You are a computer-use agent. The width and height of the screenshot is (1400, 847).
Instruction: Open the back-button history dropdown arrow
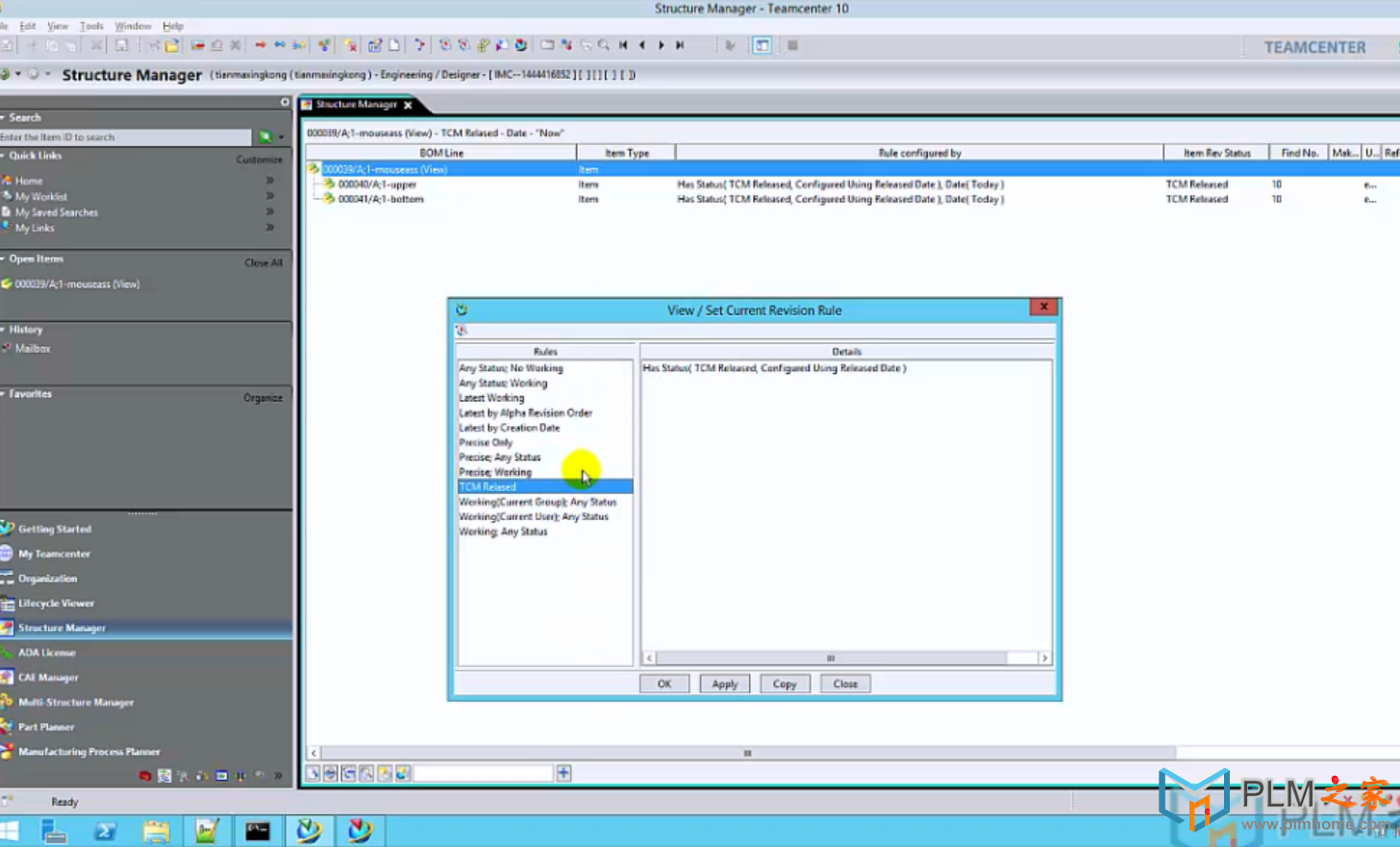[x=18, y=74]
